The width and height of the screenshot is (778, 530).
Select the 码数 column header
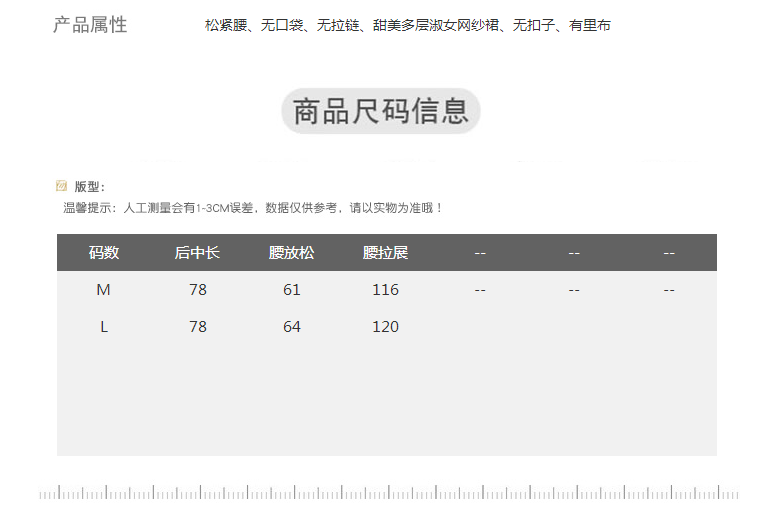104,253
